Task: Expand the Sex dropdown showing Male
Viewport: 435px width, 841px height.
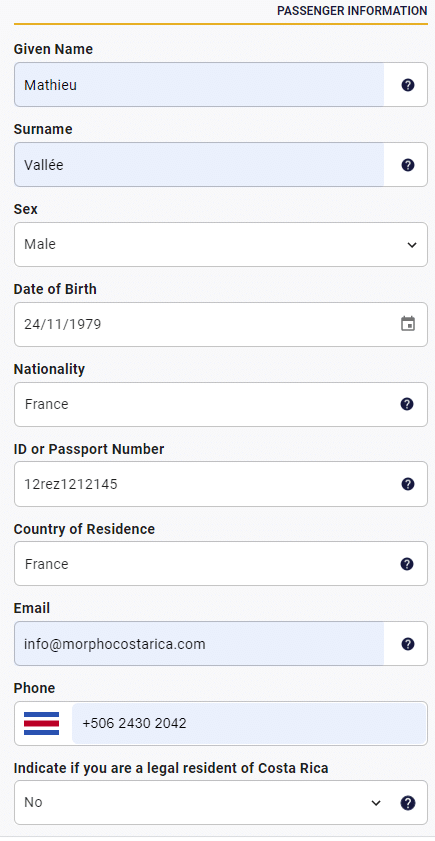Action: [221, 245]
